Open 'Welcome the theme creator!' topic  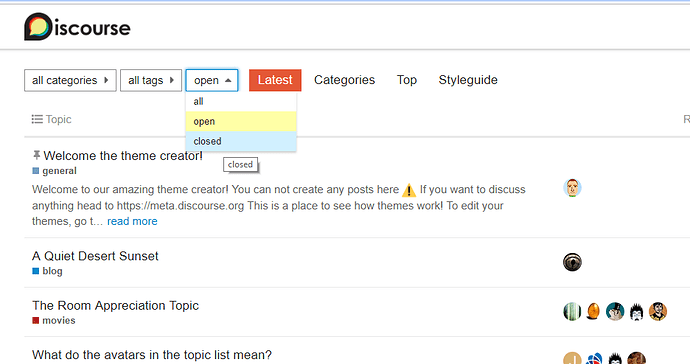click(x=123, y=156)
